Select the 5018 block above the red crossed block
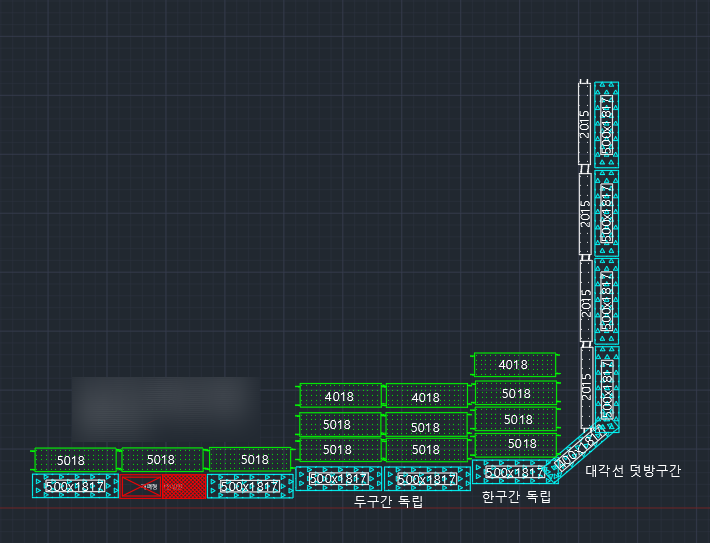710x543 pixels. (162, 460)
